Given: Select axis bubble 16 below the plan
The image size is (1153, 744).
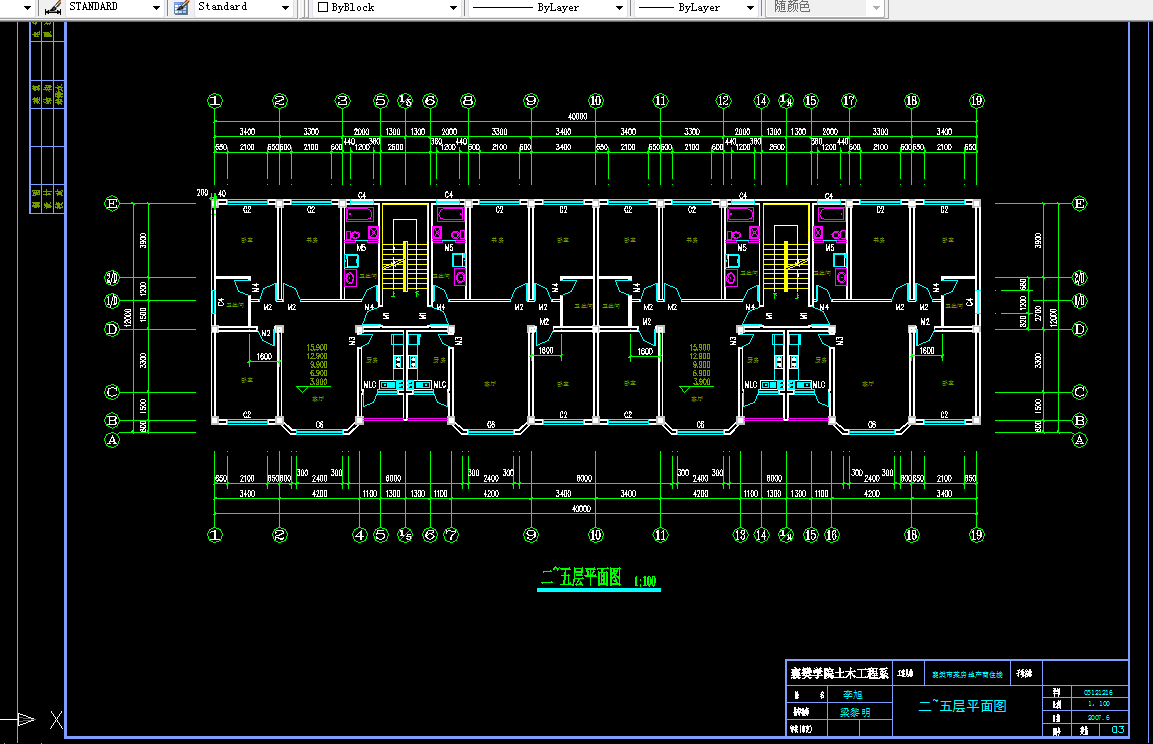Looking at the screenshot, I should (832, 535).
